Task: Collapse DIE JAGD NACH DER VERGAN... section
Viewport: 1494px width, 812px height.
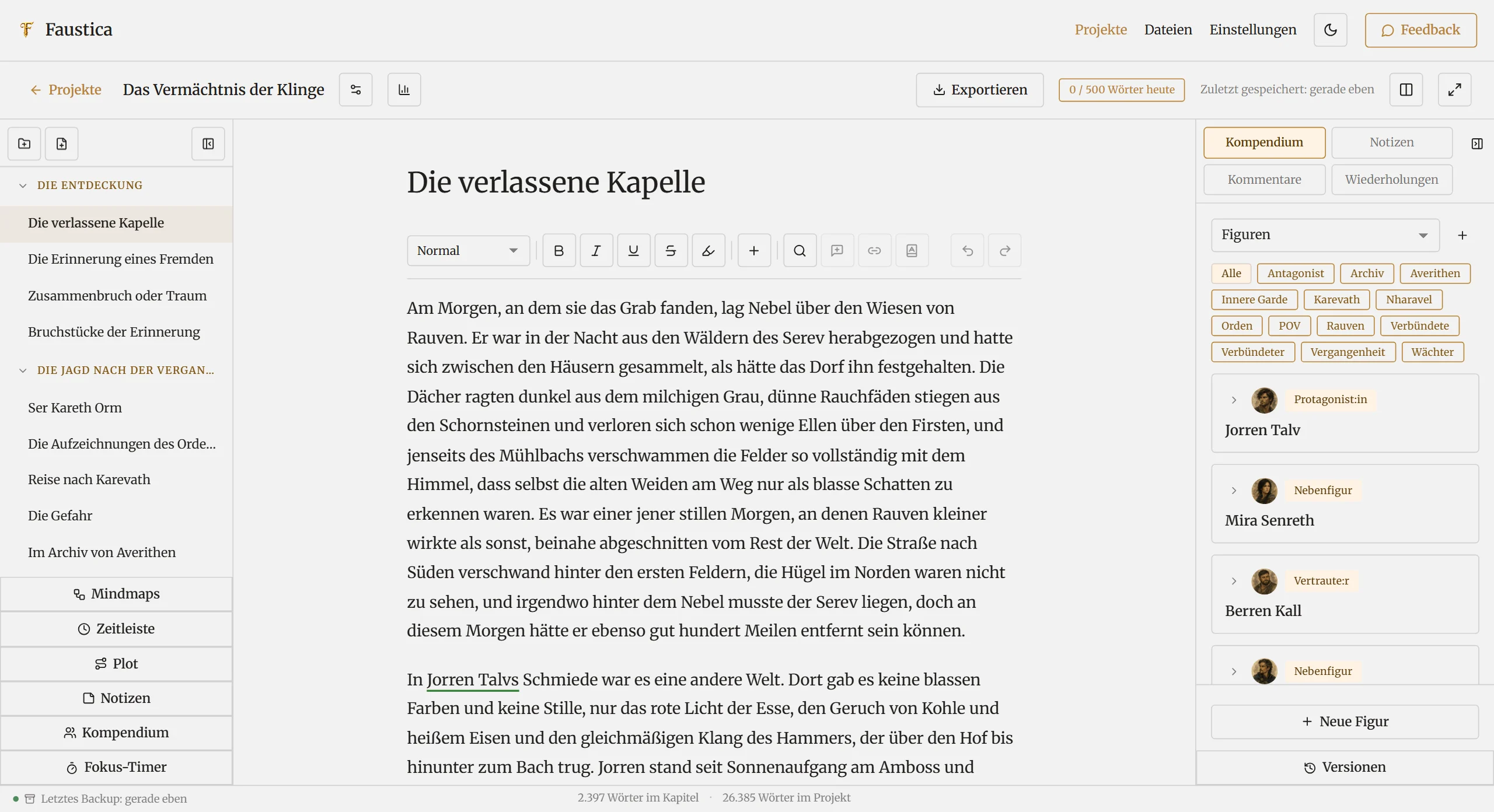Action: click(x=23, y=370)
